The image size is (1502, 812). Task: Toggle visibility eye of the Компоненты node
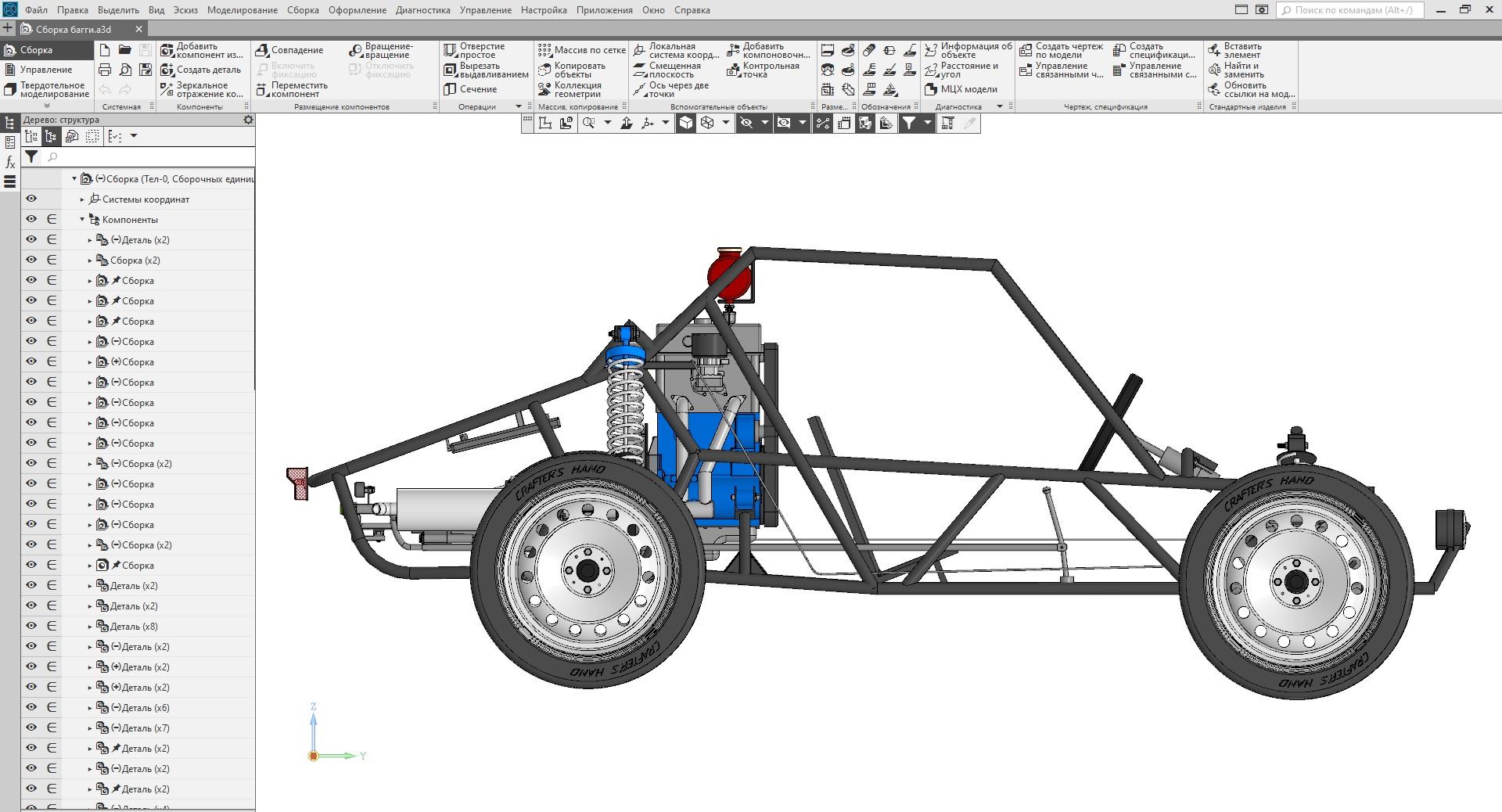pos(31,219)
